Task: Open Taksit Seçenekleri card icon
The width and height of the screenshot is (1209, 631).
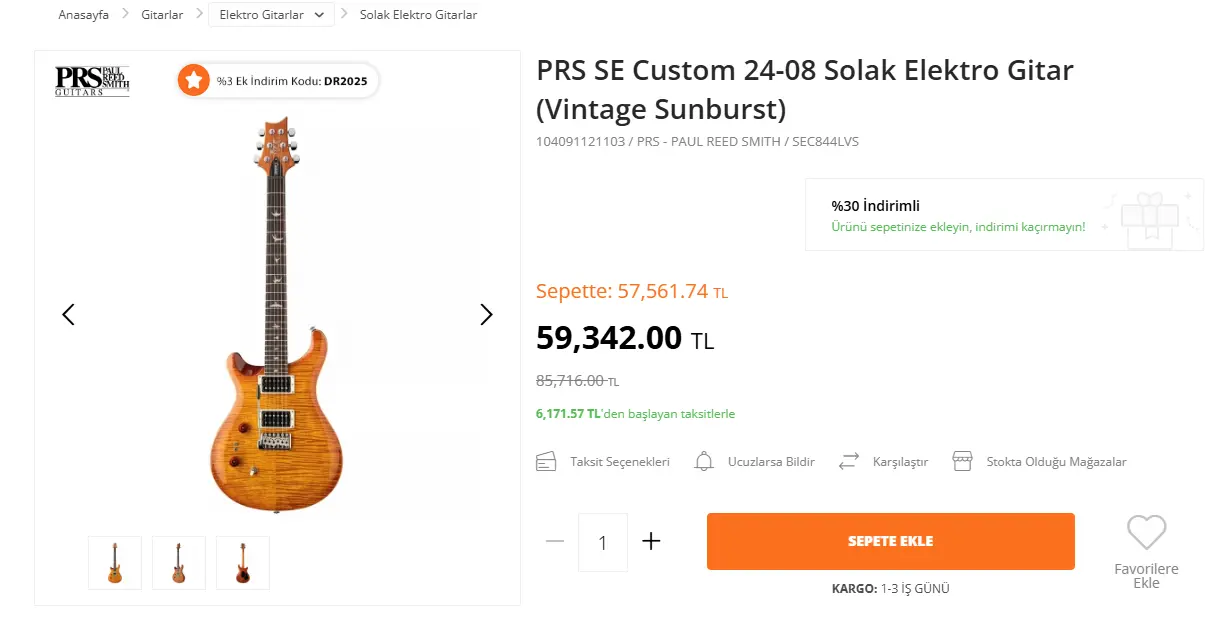Action: point(546,462)
